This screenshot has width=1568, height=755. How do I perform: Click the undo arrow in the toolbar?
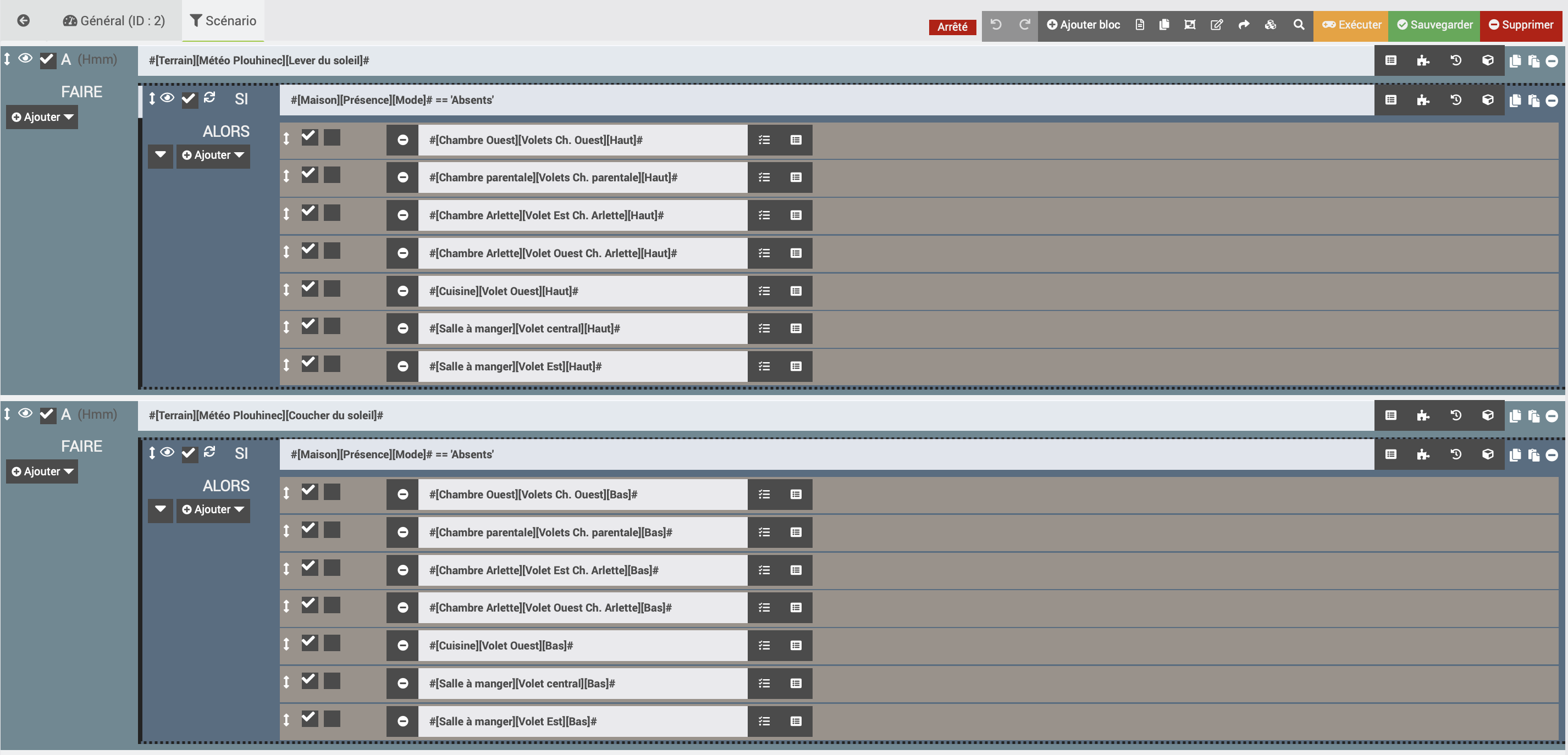(x=996, y=25)
